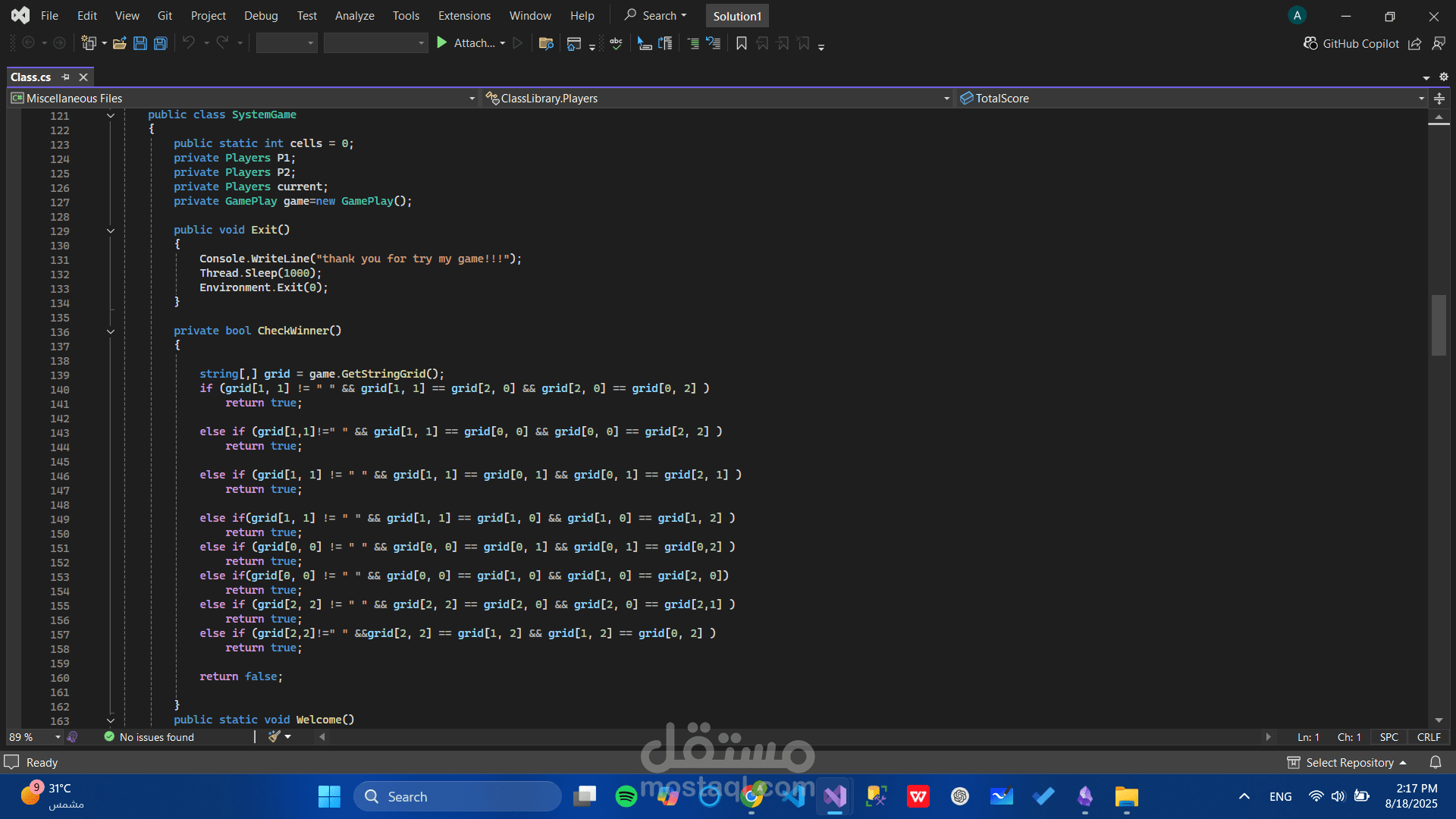Open the notifications bell in status bar
The height and width of the screenshot is (819, 1456).
point(1435,762)
